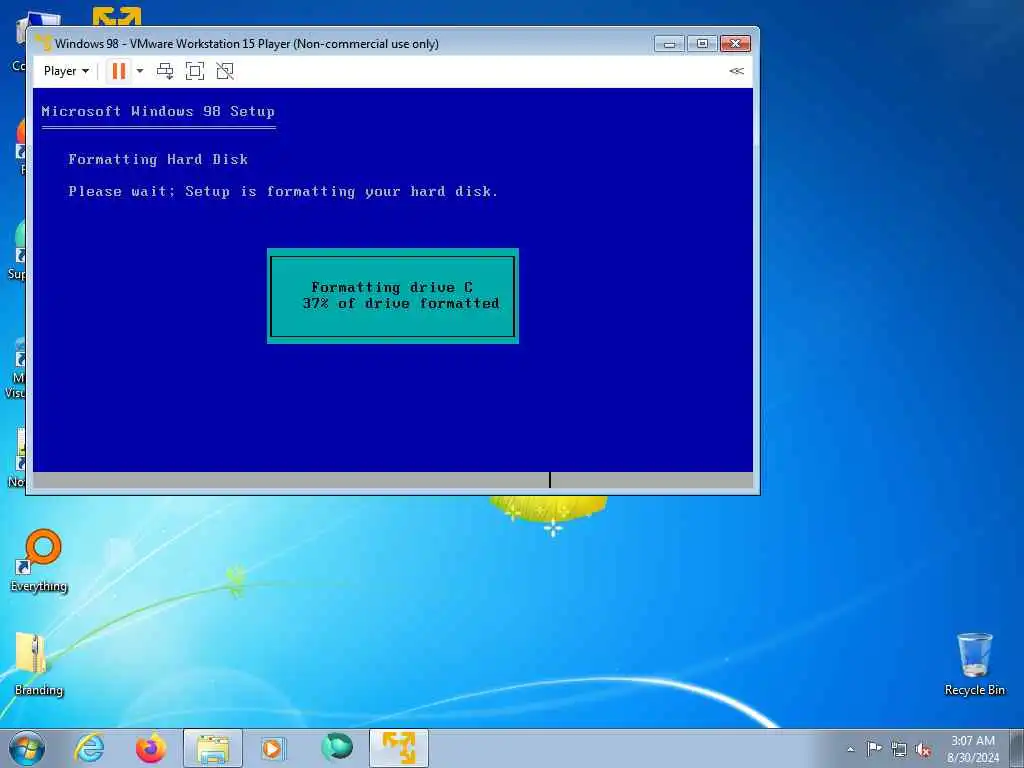Switch to VMware Player taskbar button
The image size is (1024, 768).
point(399,748)
